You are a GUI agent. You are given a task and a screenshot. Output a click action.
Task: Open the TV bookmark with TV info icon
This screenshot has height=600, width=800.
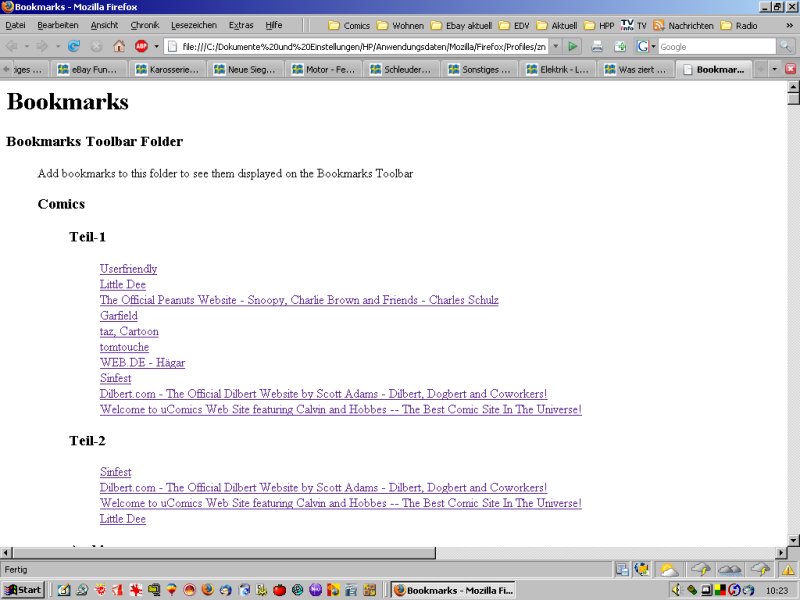(x=634, y=25)
